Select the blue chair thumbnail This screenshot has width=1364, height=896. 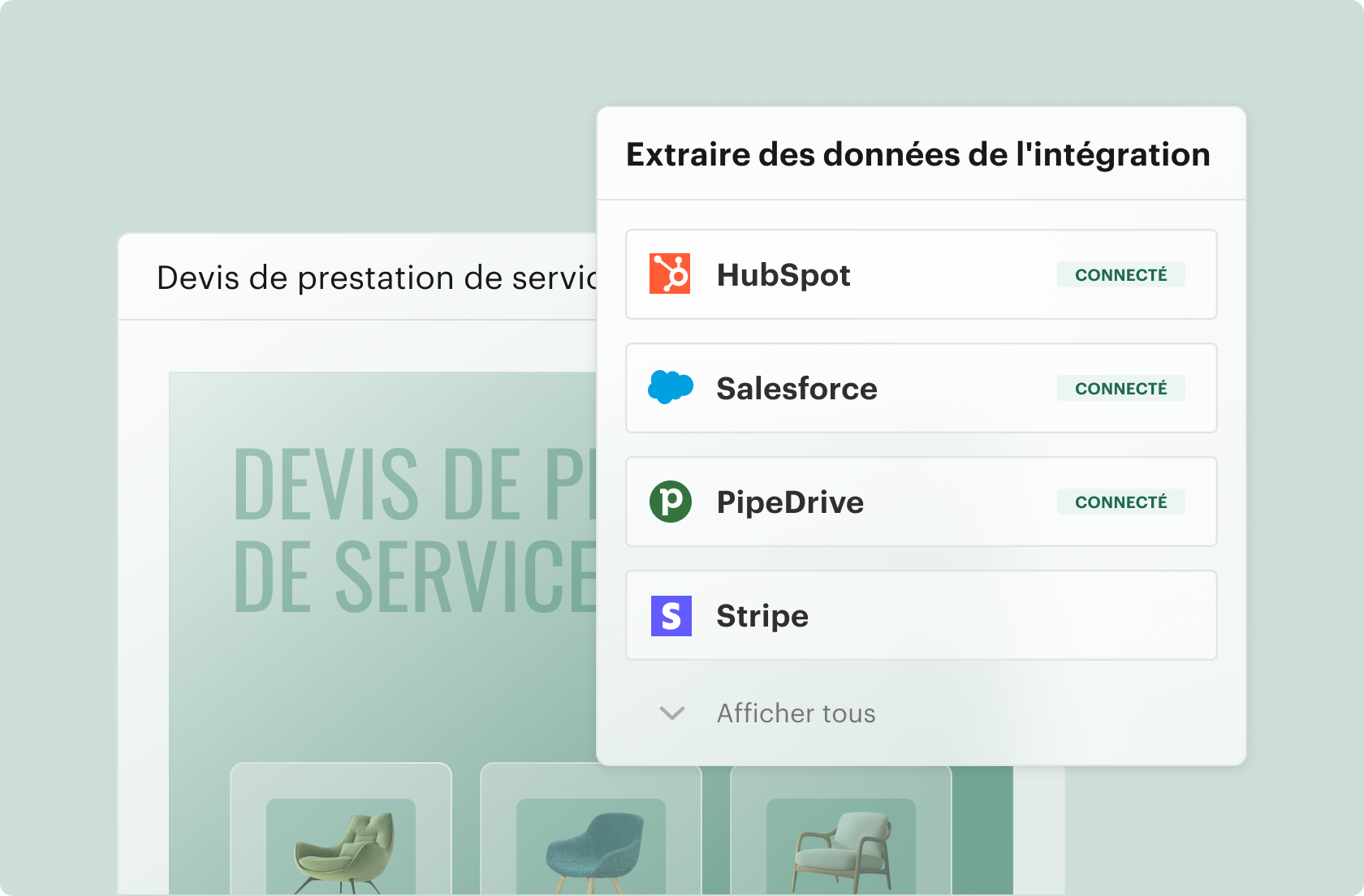pyautogui.click(x=591, y=846)
